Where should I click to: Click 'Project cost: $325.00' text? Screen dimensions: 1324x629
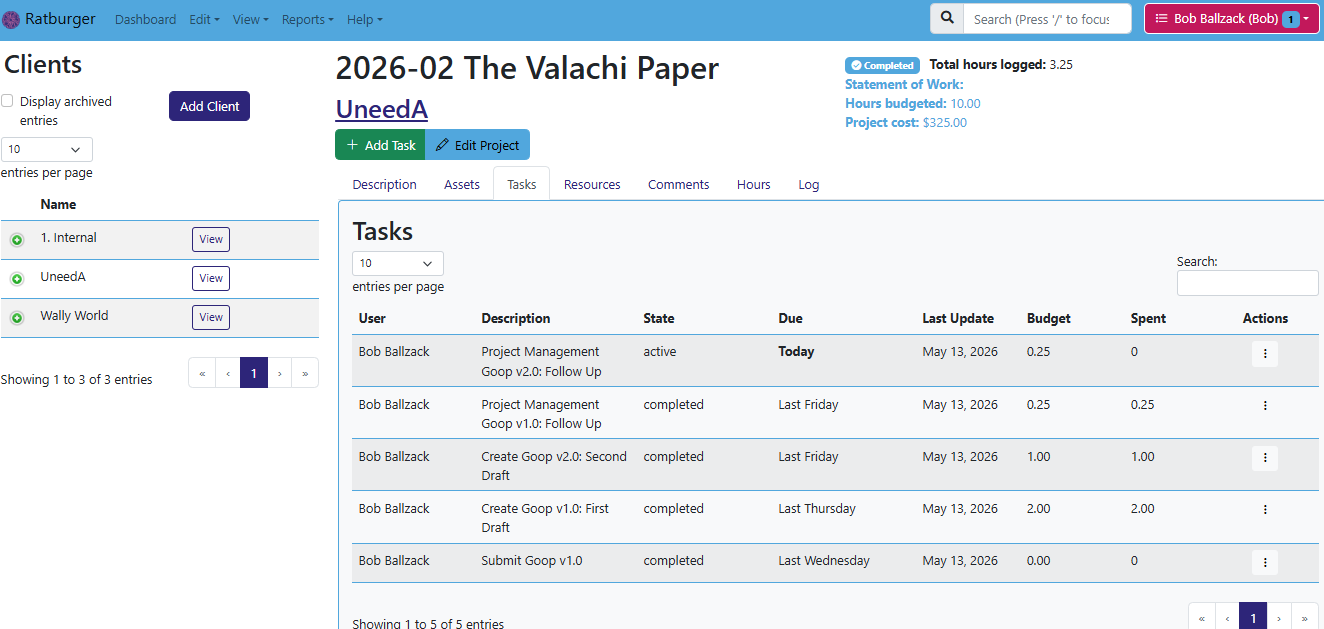906,123
